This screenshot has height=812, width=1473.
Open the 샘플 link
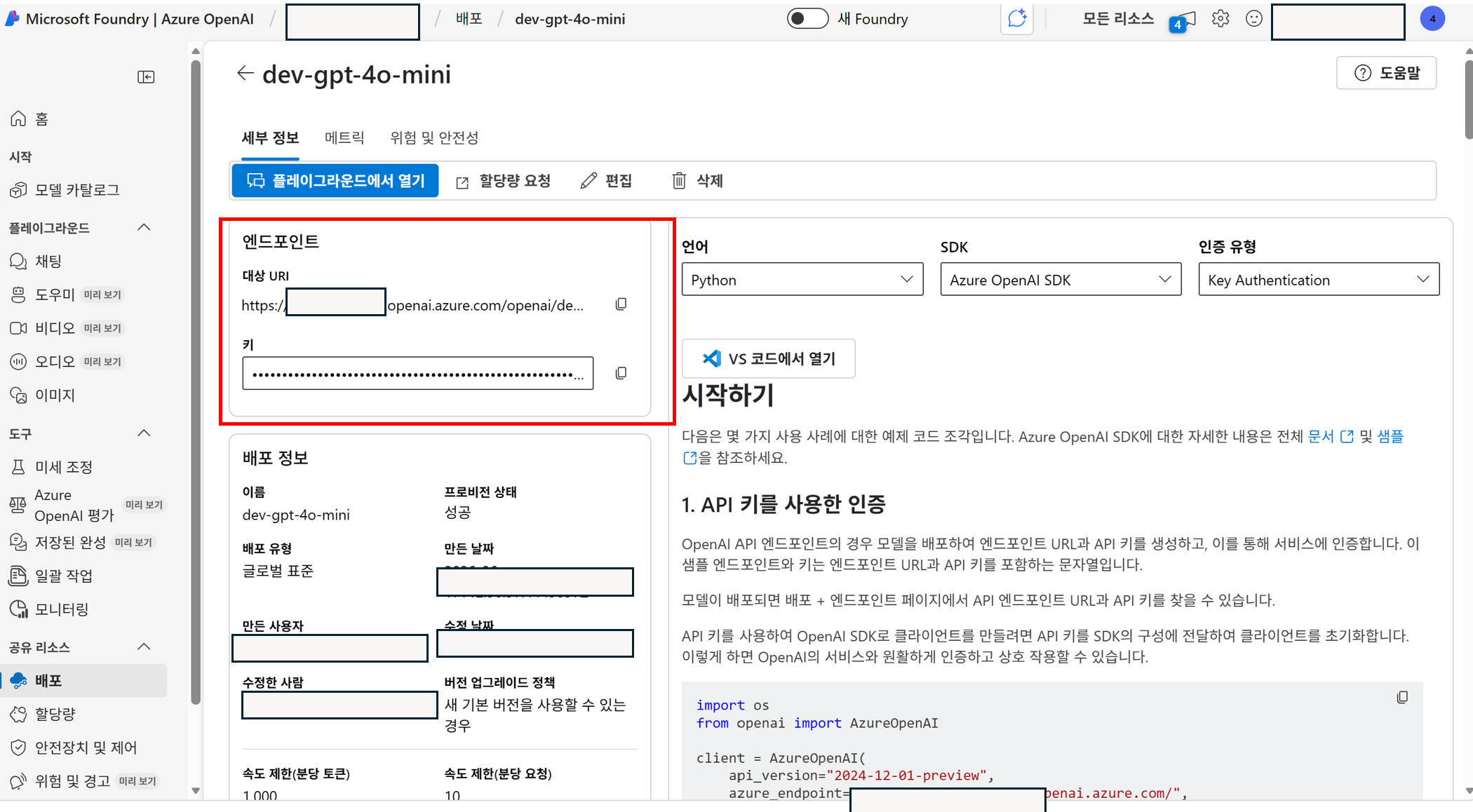[x=1390, y=437]
